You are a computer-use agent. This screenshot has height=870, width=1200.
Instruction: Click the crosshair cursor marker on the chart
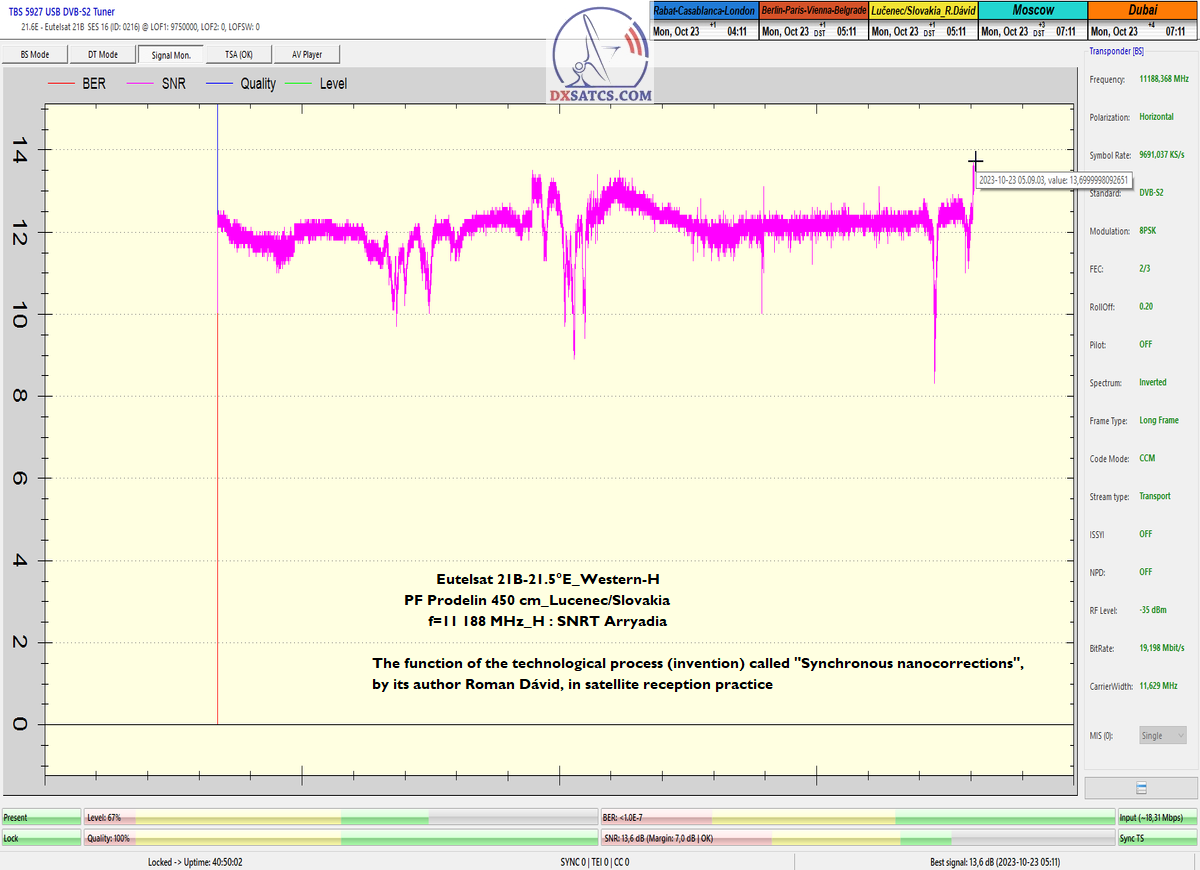click(975, 161)
